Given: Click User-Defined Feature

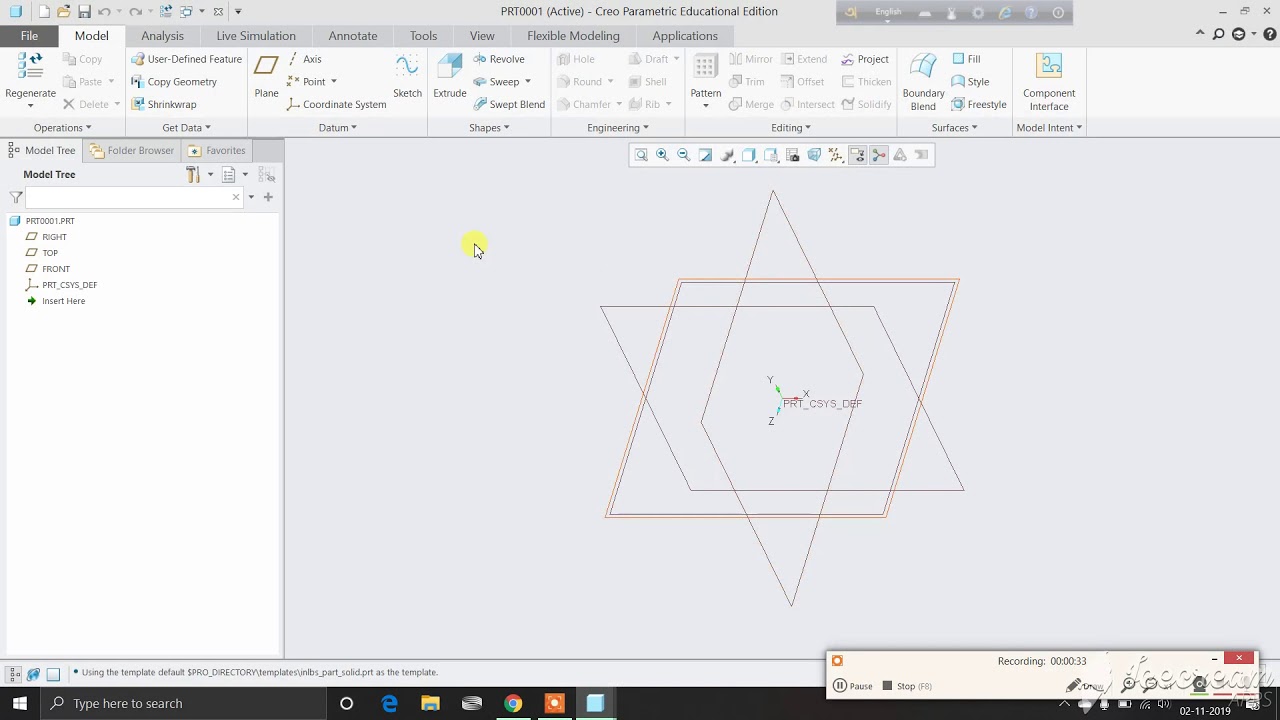Looking at the screenshot, I should [187, 59].
